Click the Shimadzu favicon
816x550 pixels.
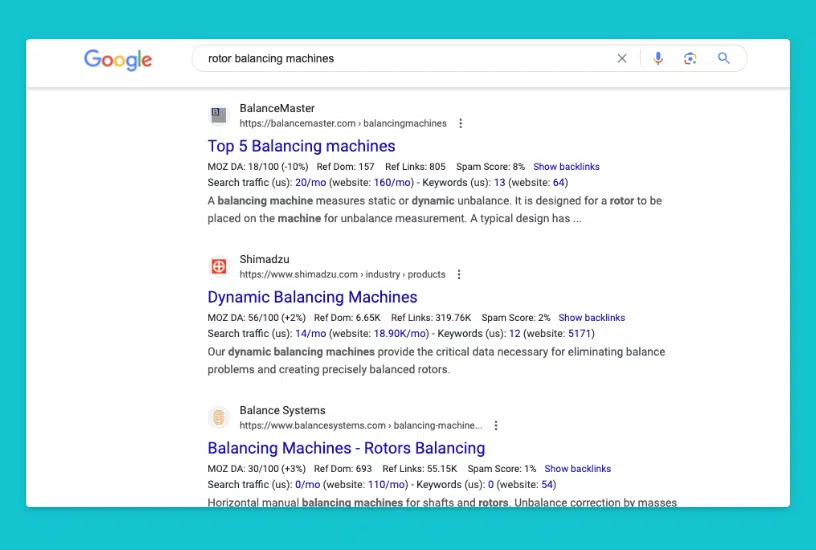[x=219, y=266]
